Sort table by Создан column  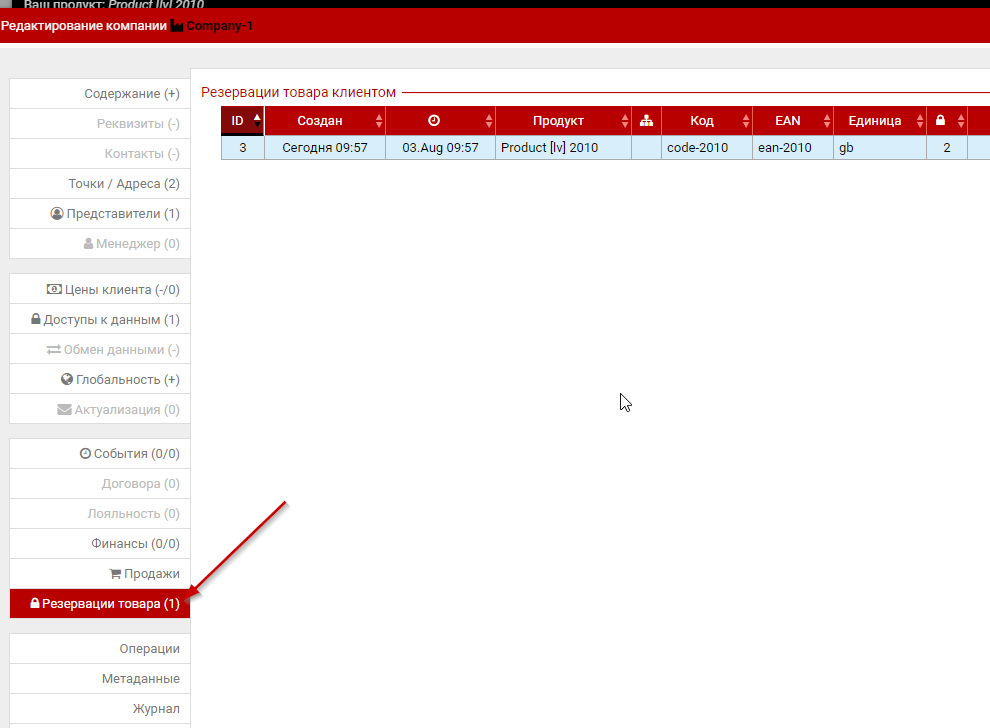[x=320, y=121]
